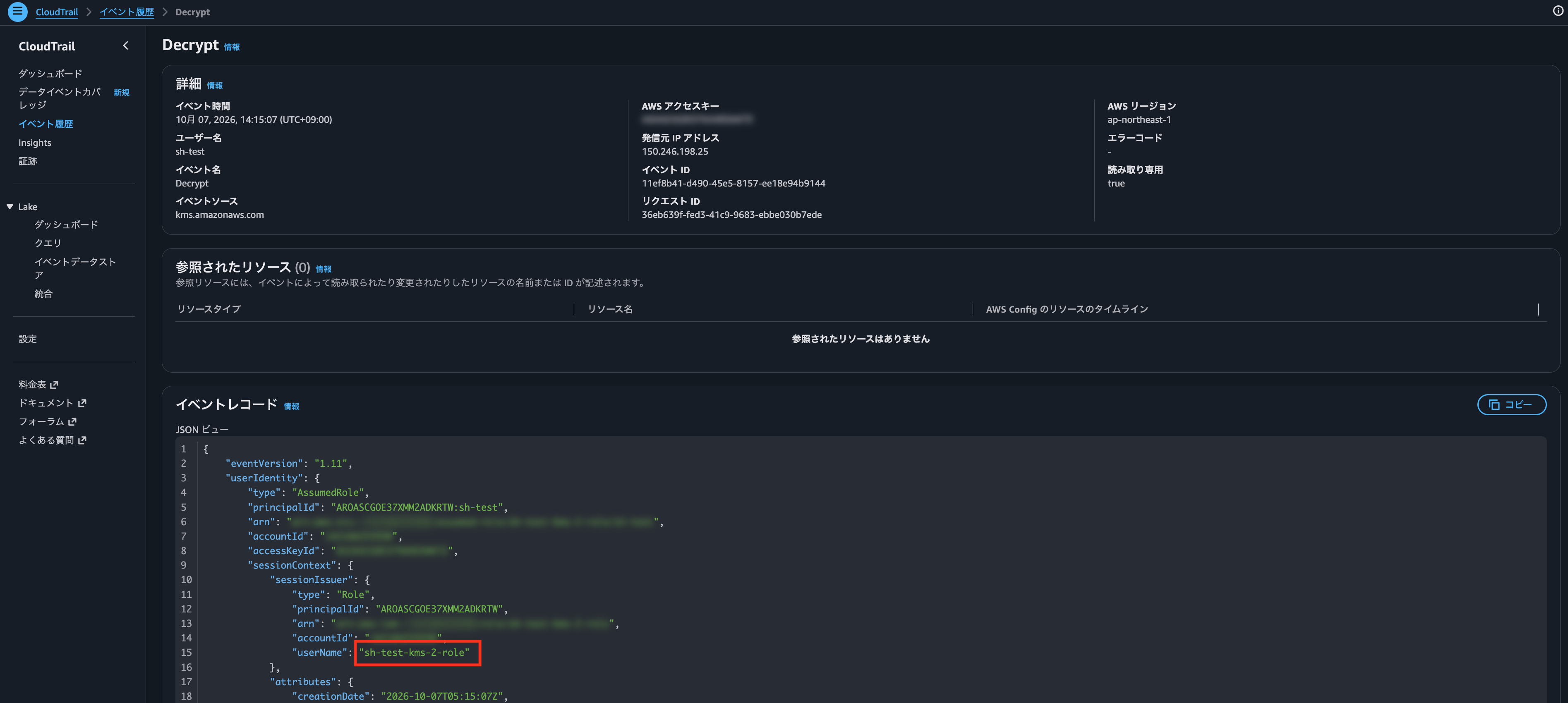Open ダッシュボード under CloudTrail sidebar
The width and height of the screenshot is (1568, 703).
50,74
